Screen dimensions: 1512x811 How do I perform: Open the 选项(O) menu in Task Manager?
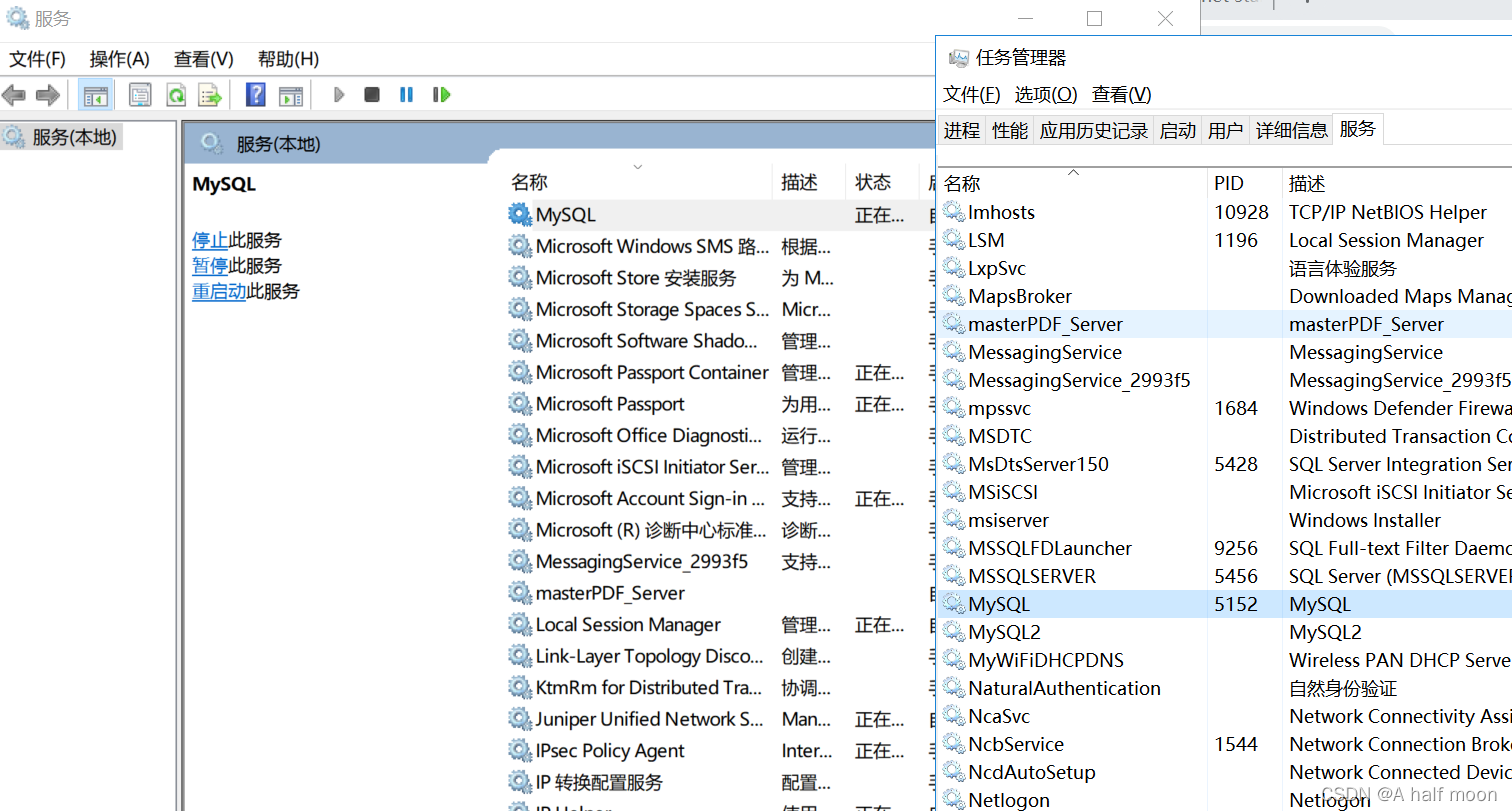[x=1046, y=94]
